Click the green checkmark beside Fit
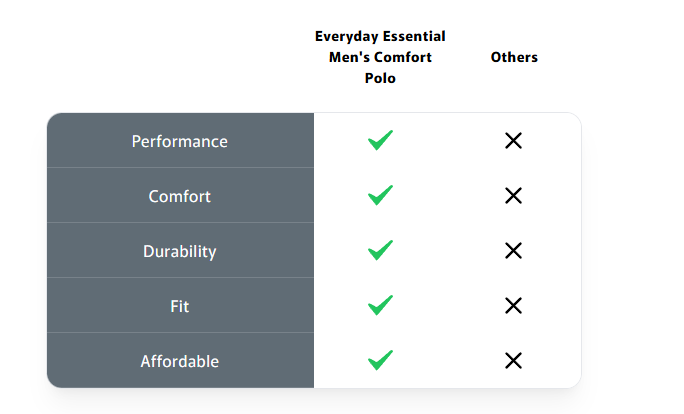 coord(380,306)
